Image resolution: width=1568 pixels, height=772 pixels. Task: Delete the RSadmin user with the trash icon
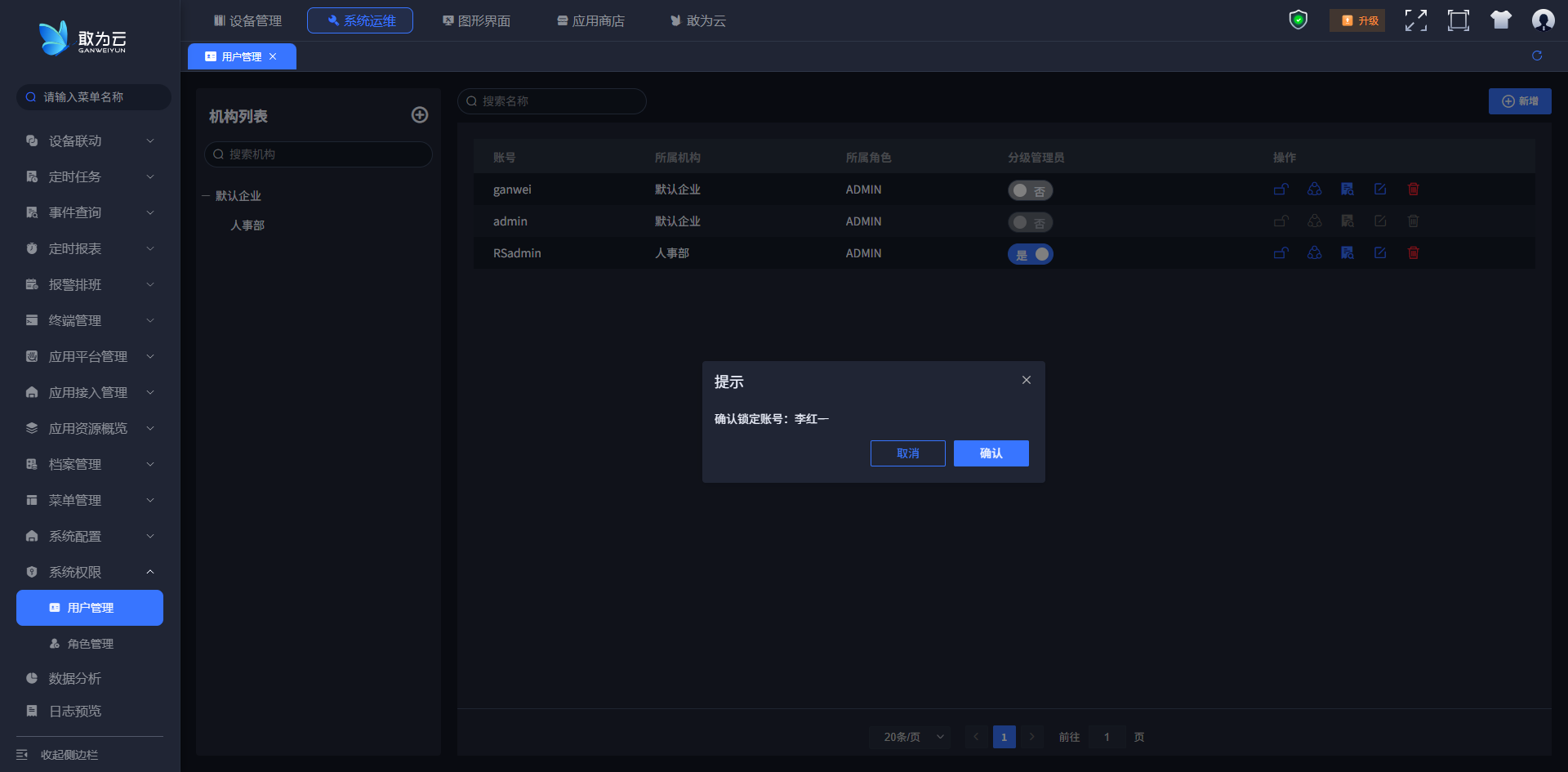[1413, 253]
